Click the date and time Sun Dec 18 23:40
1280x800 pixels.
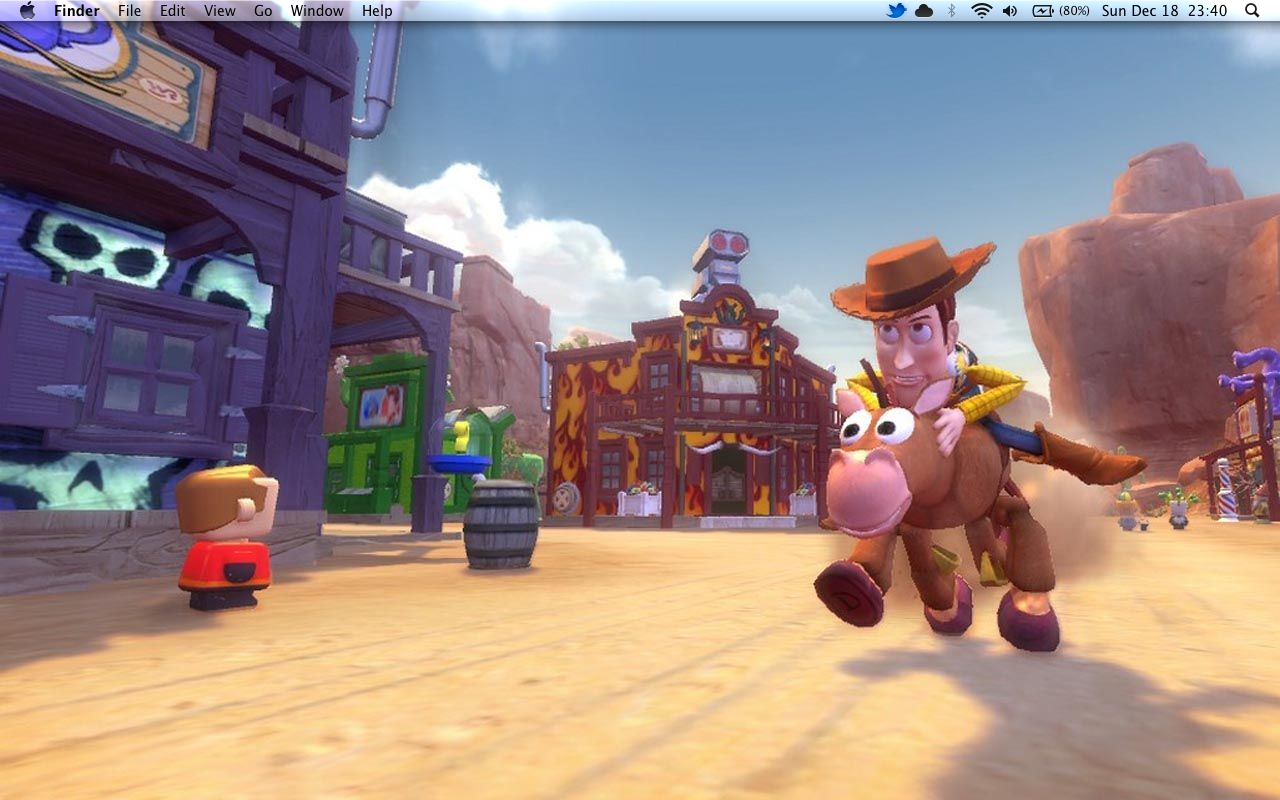tap(1164, 11)
